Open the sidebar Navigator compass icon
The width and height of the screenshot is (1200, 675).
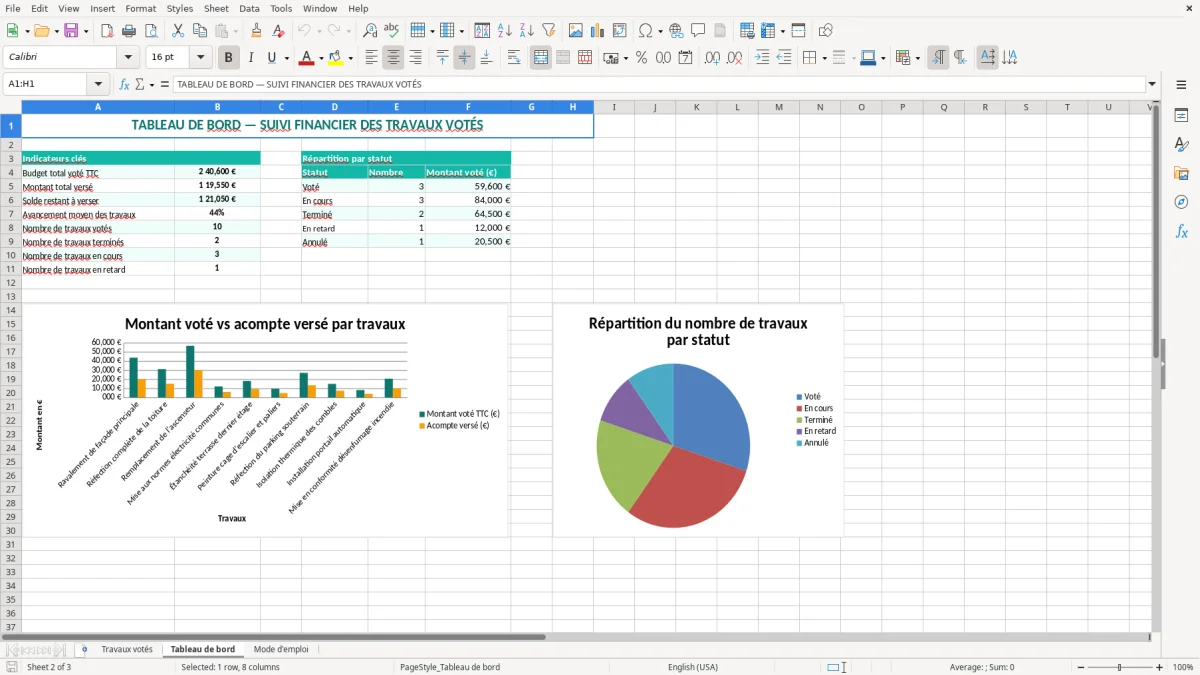(1181, 202)
